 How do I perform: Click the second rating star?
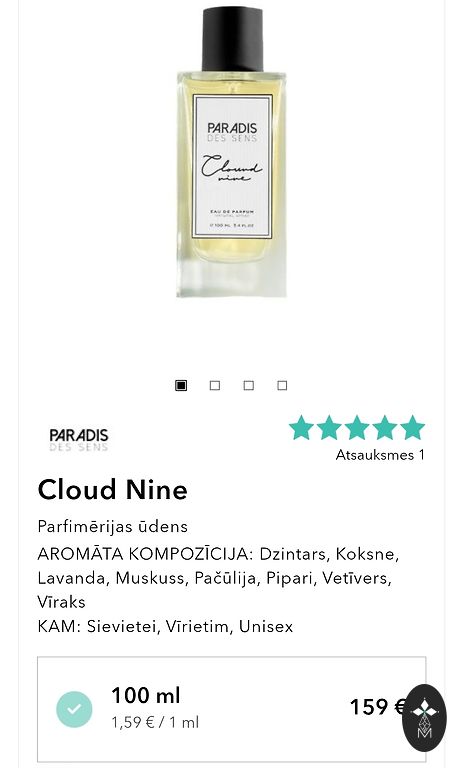click(x=329, y=428)
